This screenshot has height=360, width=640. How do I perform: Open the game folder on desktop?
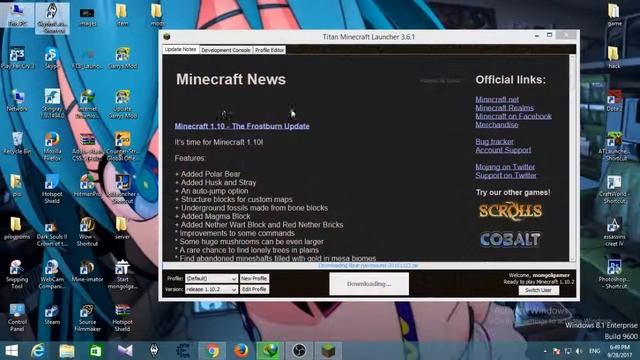point(614,15)
